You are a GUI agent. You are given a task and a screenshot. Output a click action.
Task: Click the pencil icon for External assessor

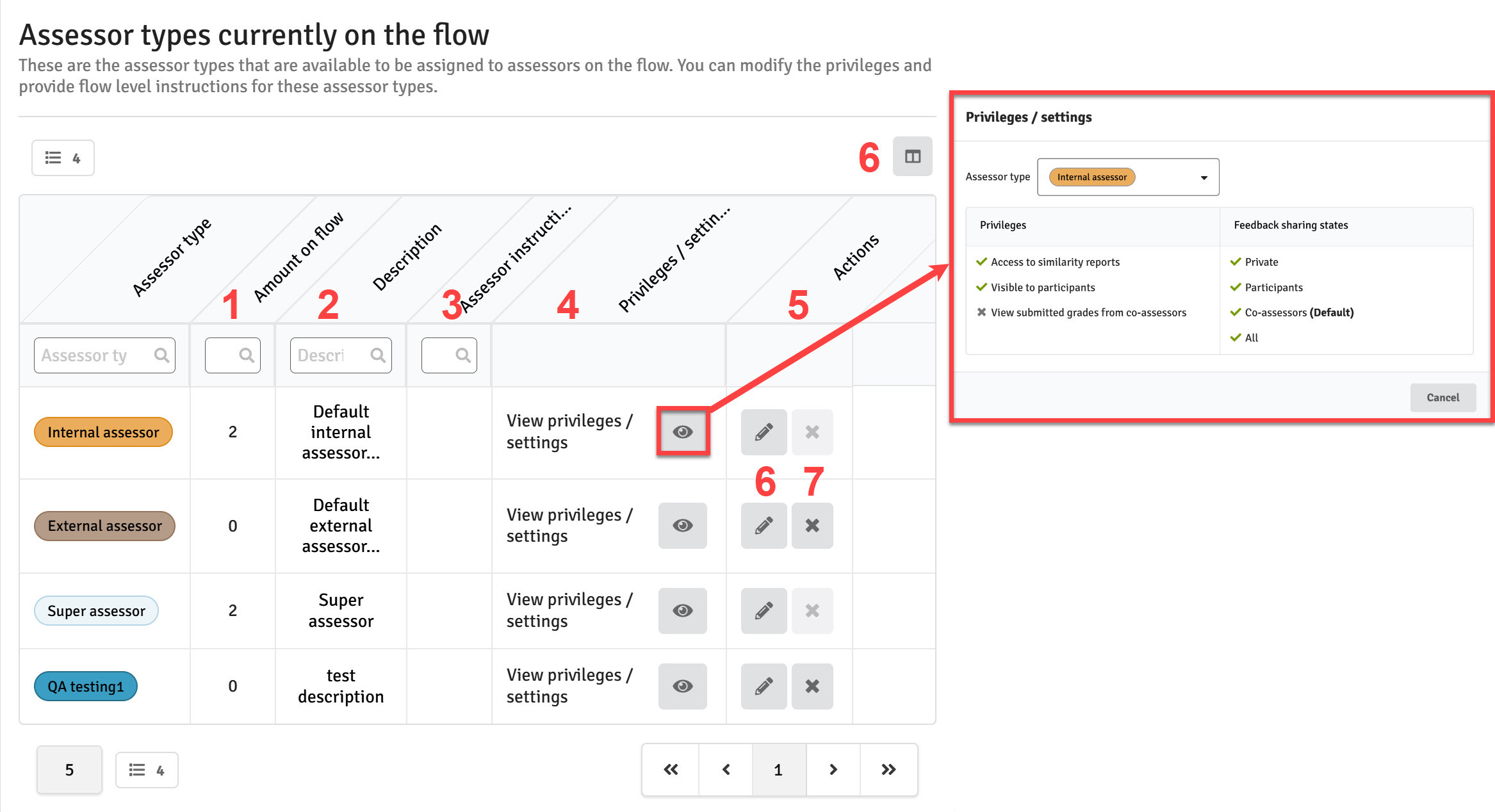click(x=764, y=526)
